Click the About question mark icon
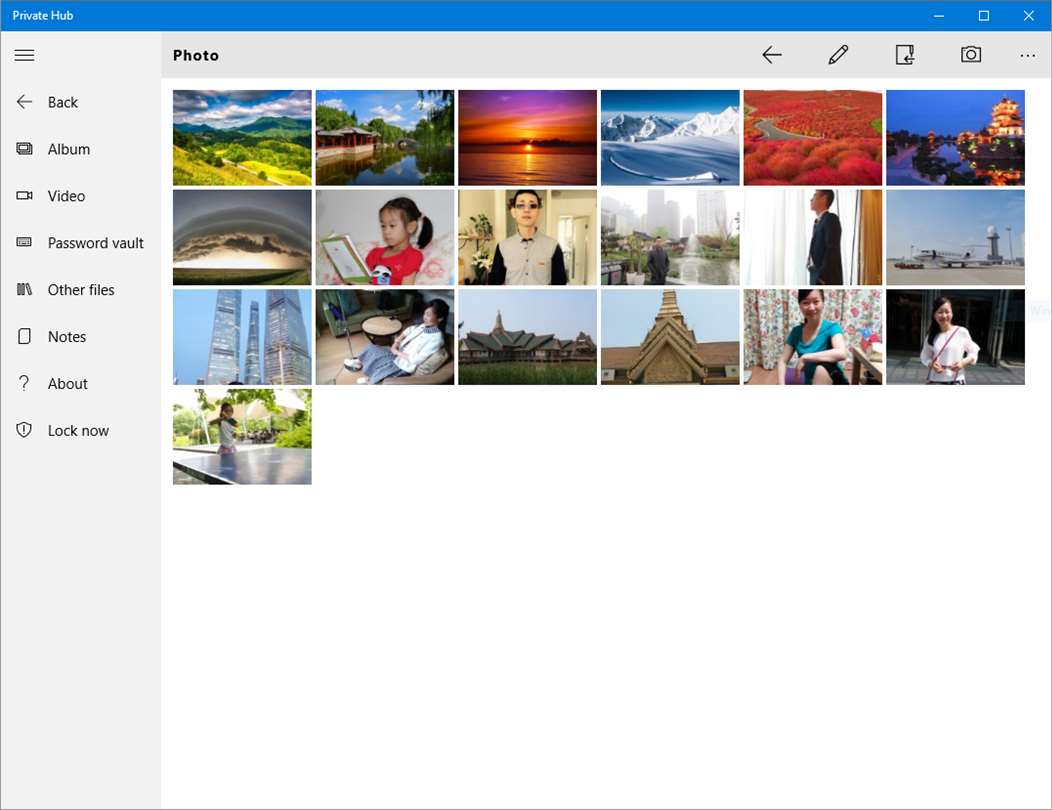The image size is (1052, 810). [24, 383]
